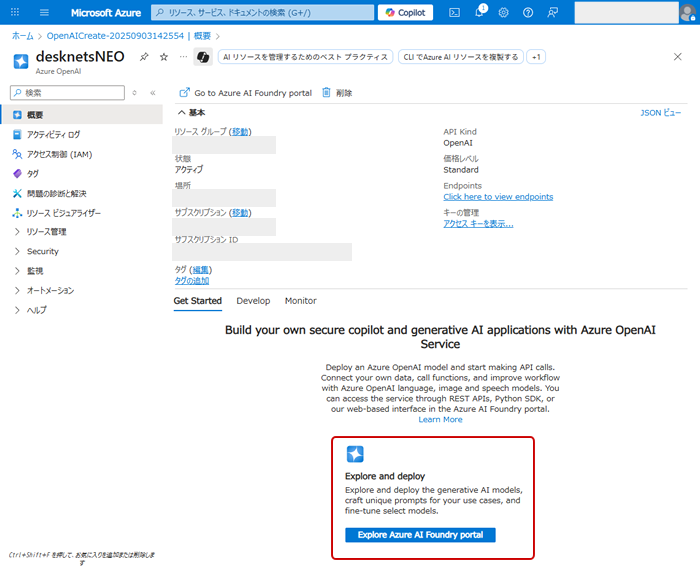700x569 pixels.
Task: Click the 問題の診断と解決 wrench icon
Action: [x=17, y=193]
